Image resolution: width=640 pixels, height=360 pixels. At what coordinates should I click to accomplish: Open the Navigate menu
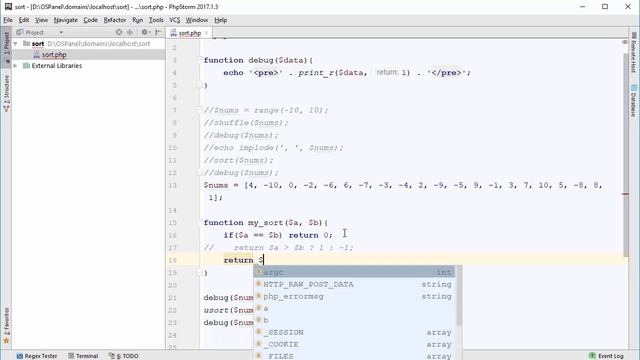(65, 20)
